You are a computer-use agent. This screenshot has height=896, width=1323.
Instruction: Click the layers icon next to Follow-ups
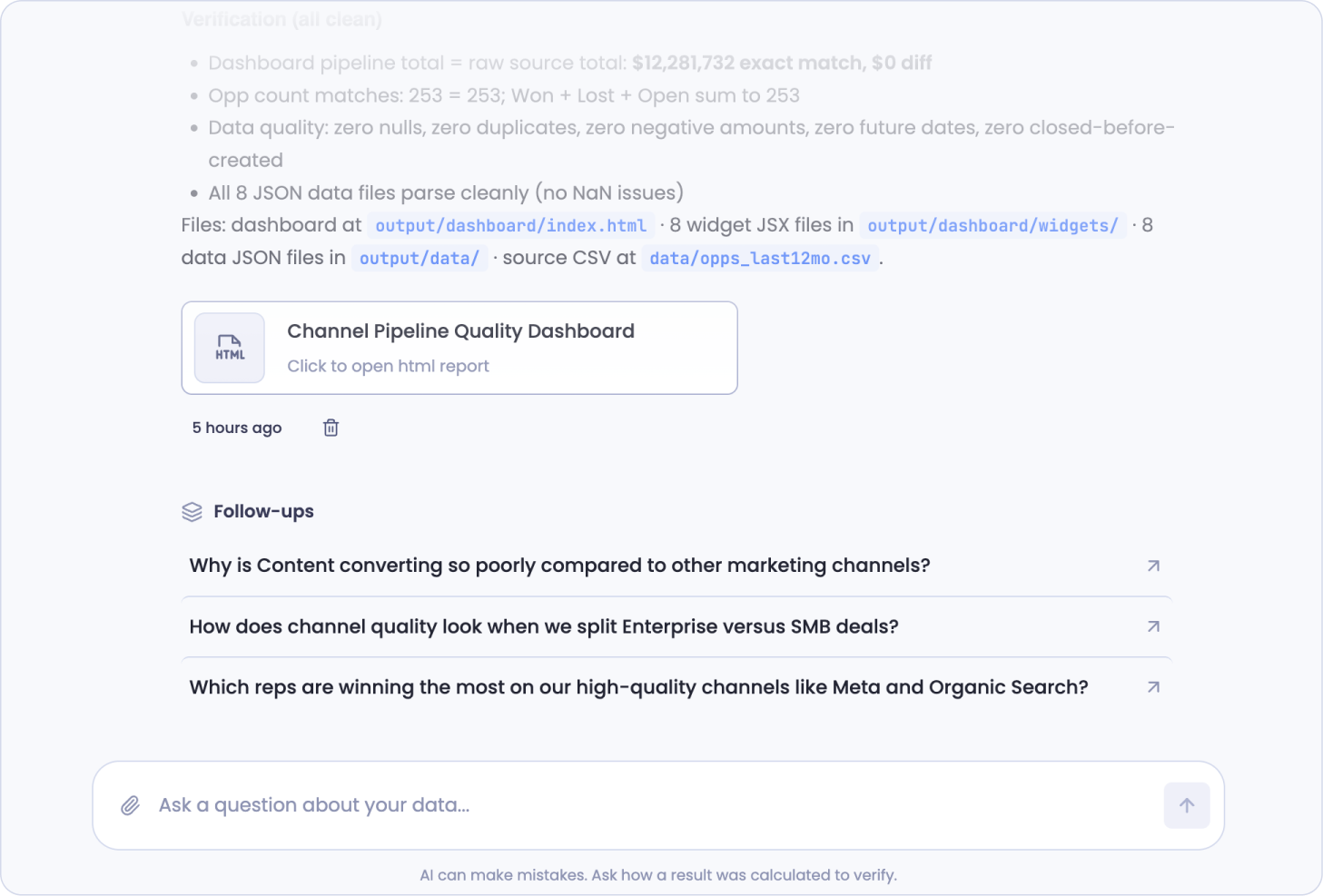pyautogui.click(x=192, y=512)
